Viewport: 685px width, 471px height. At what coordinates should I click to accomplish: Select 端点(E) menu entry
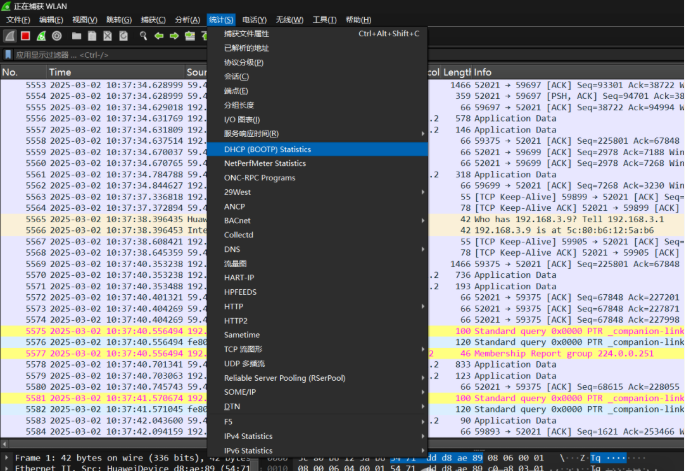pos(317,91)
